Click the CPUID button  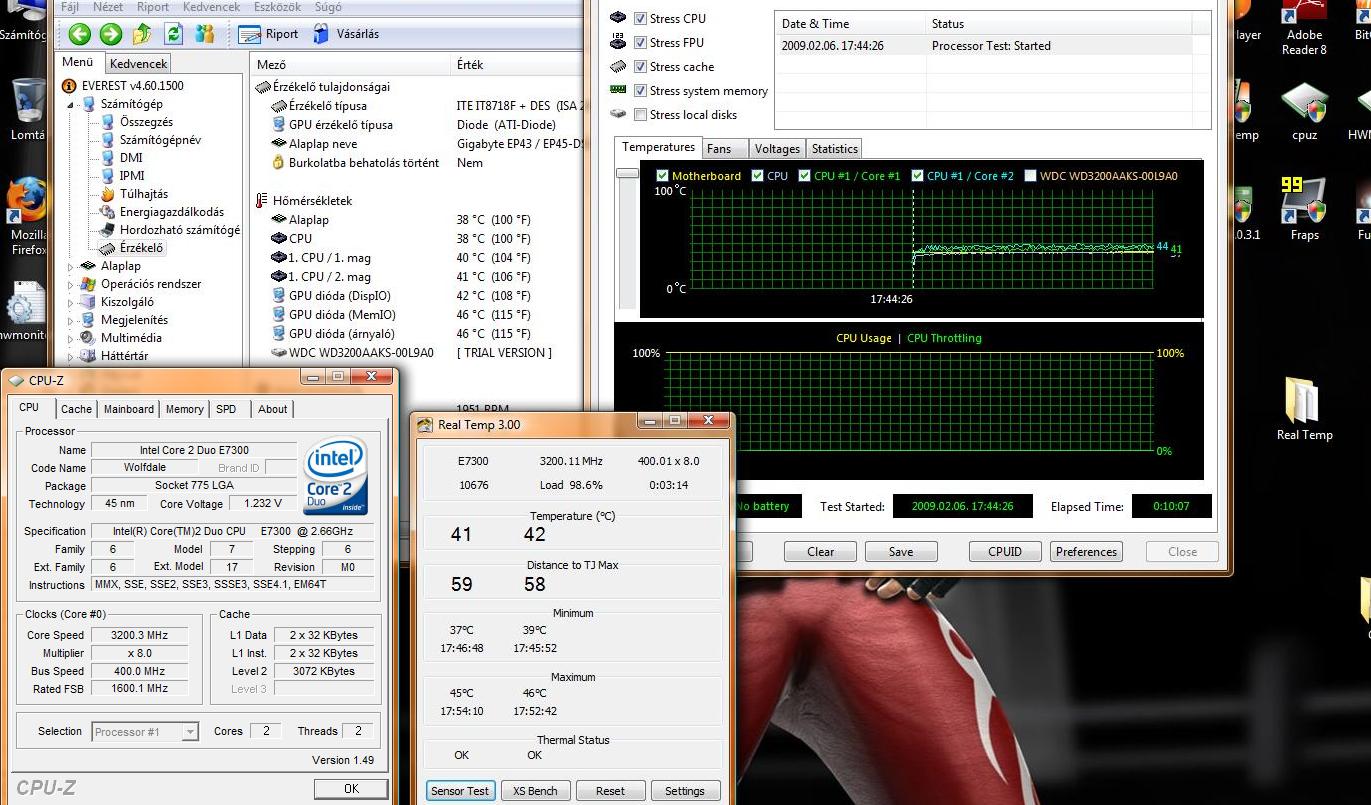(x=1005, y=551)
